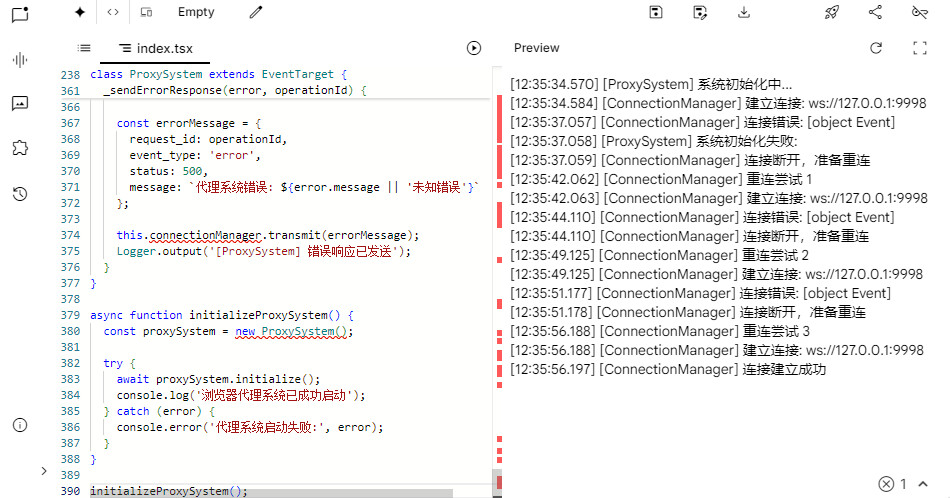The height and width of the screenshot is (498, 950).
Task: Toggle the crossed-out key icon at top right
Action: coord(920,12)
